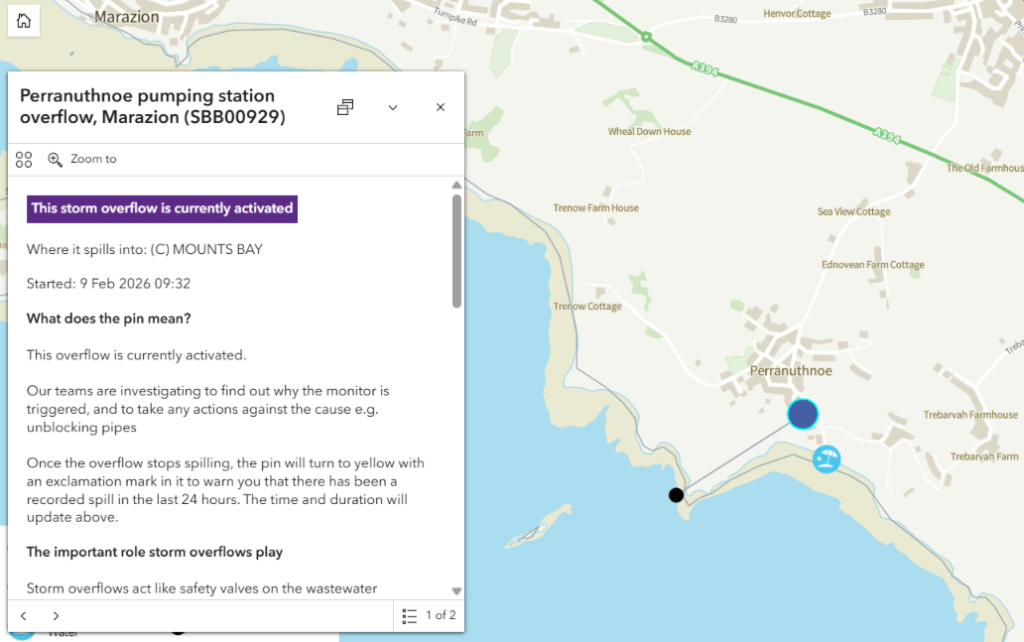1024x642 pixels.
Task: Go to the previous feature with the left arrow
Action: (24, 616)
